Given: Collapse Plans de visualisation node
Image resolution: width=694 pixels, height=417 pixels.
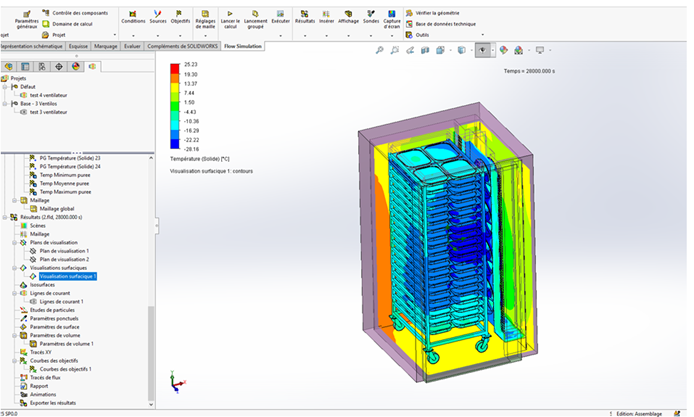Looking at the screenshot, I should [x=15, y=243].
